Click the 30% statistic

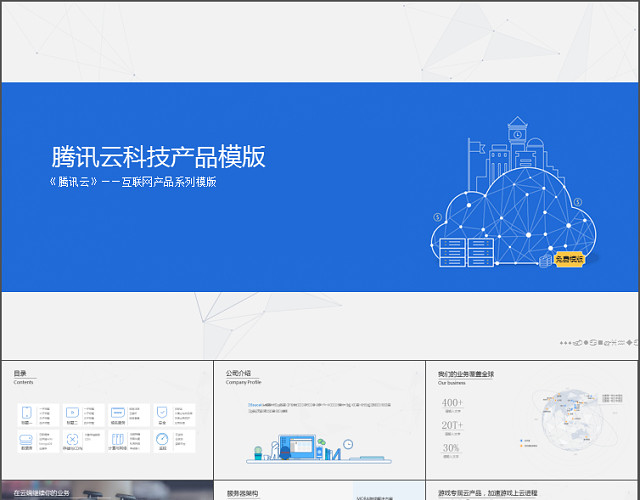tap(451, 448)
